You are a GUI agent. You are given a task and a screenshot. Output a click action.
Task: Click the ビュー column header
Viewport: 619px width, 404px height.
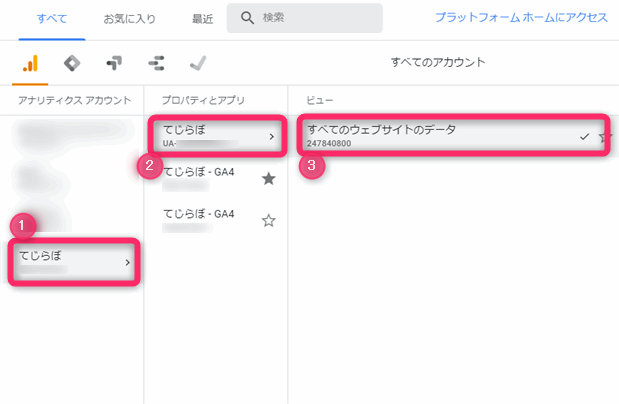(x=319, y=100)
